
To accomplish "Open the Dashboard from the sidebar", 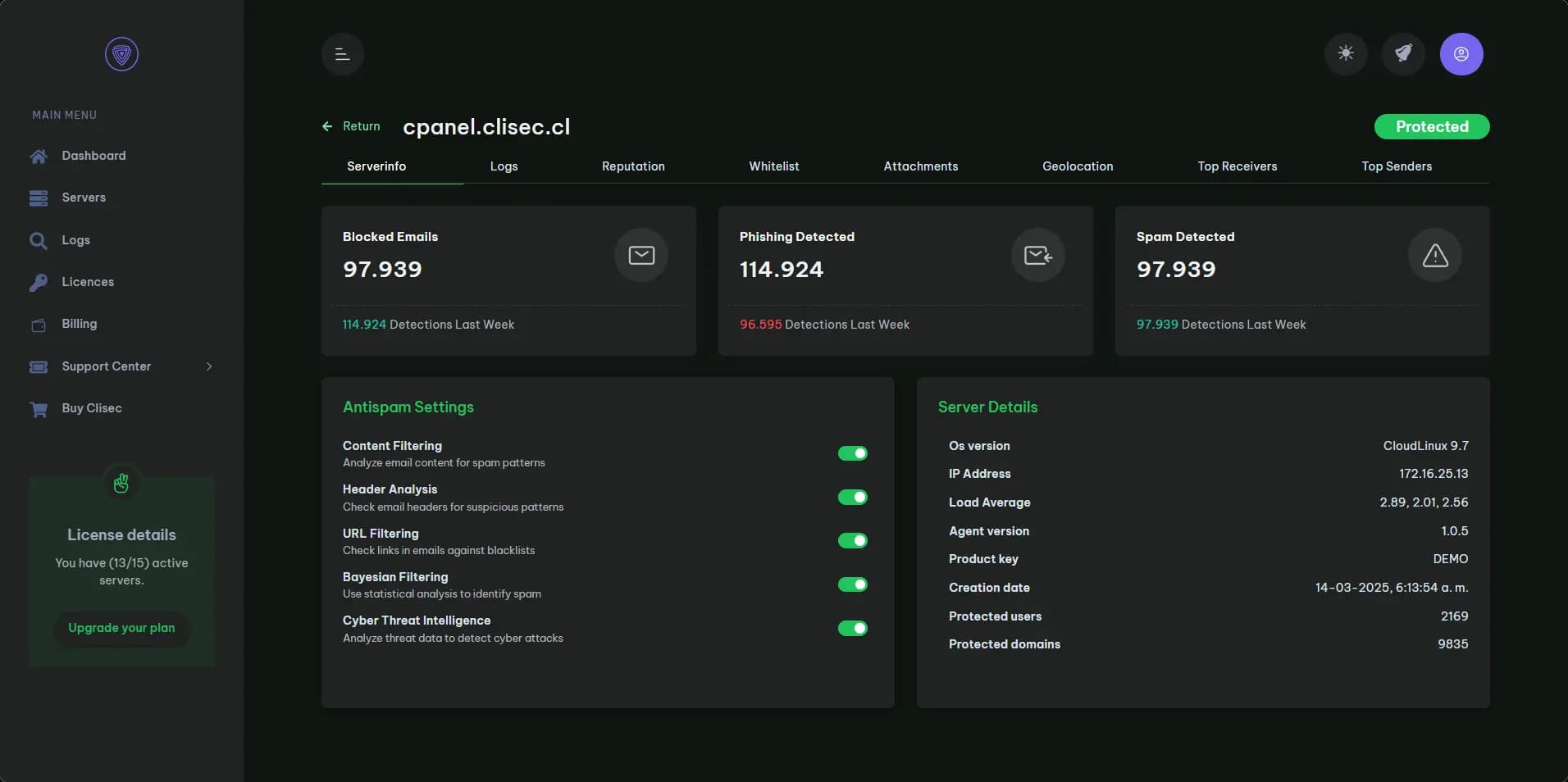I will tap(93, 156).
